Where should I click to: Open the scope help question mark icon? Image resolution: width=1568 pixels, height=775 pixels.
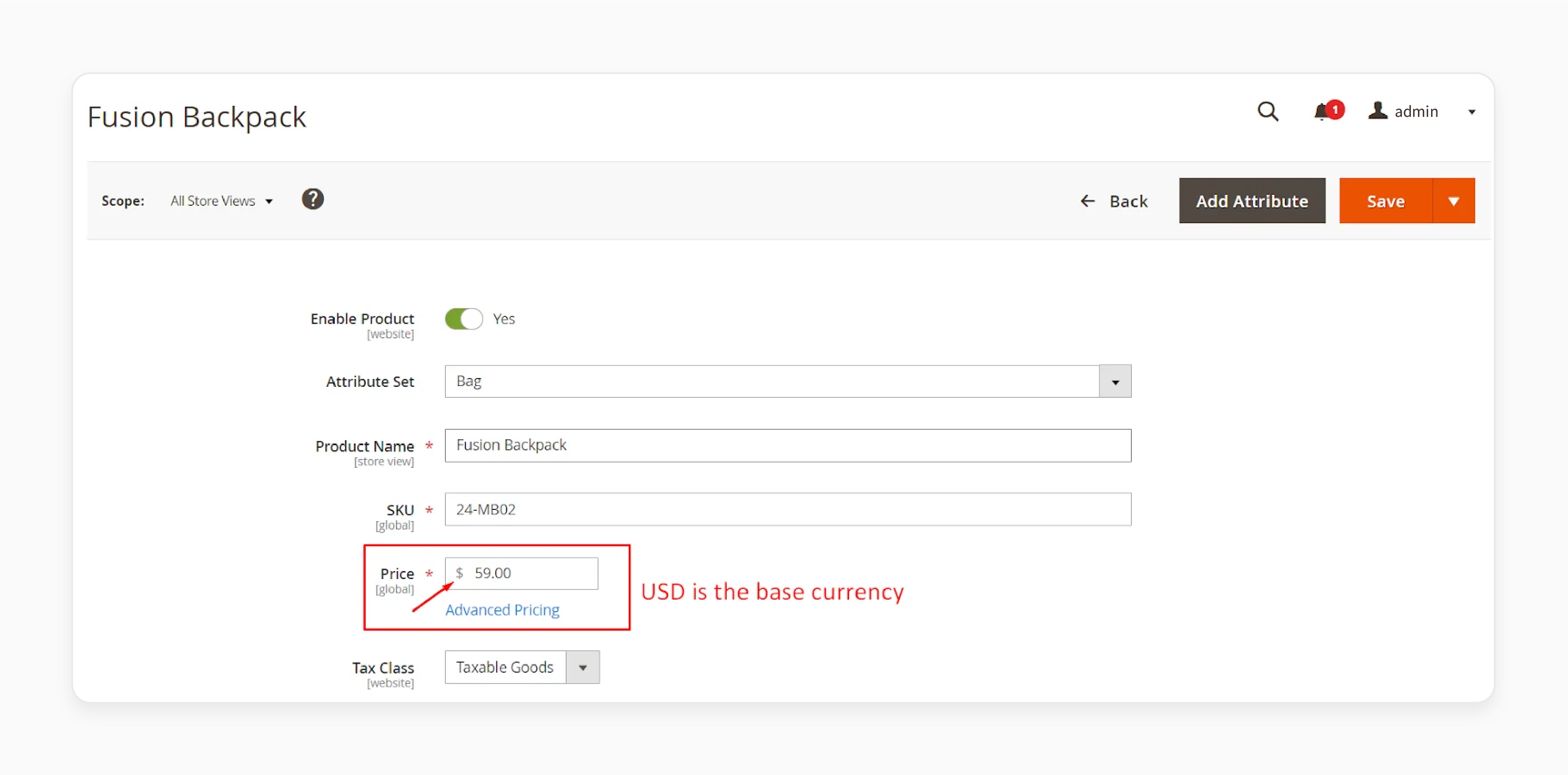click(x=313, y=199)
